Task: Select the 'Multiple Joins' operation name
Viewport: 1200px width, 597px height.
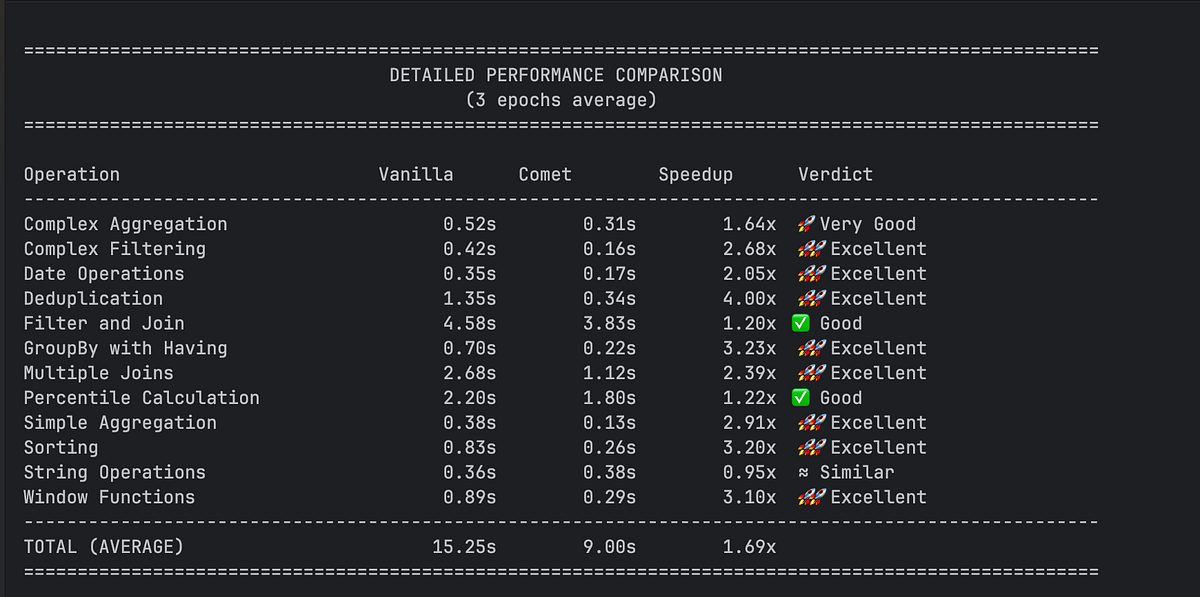Action: 99,373
